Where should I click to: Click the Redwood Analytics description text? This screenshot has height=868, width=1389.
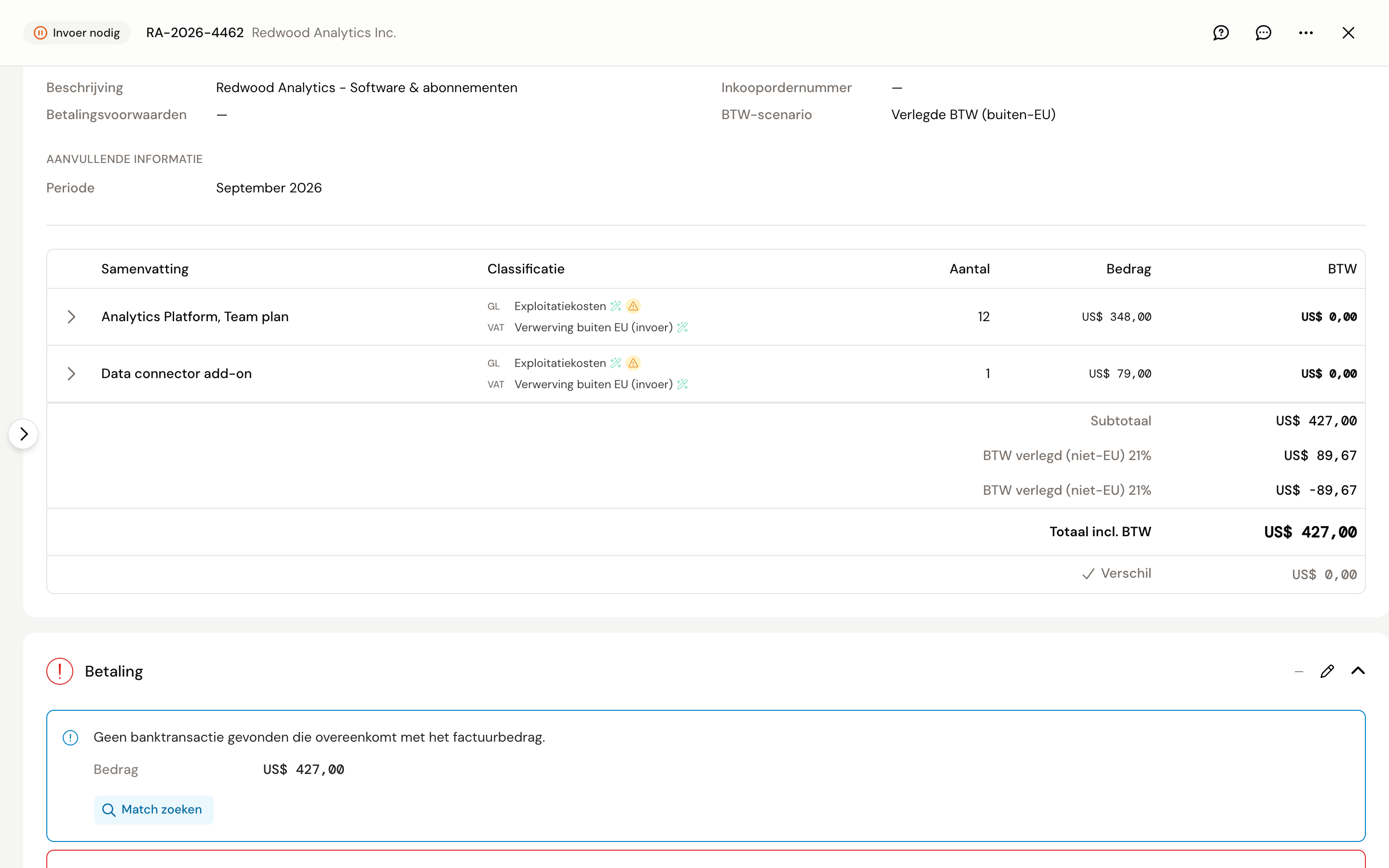pyautogui.click(x=367, y=88)
